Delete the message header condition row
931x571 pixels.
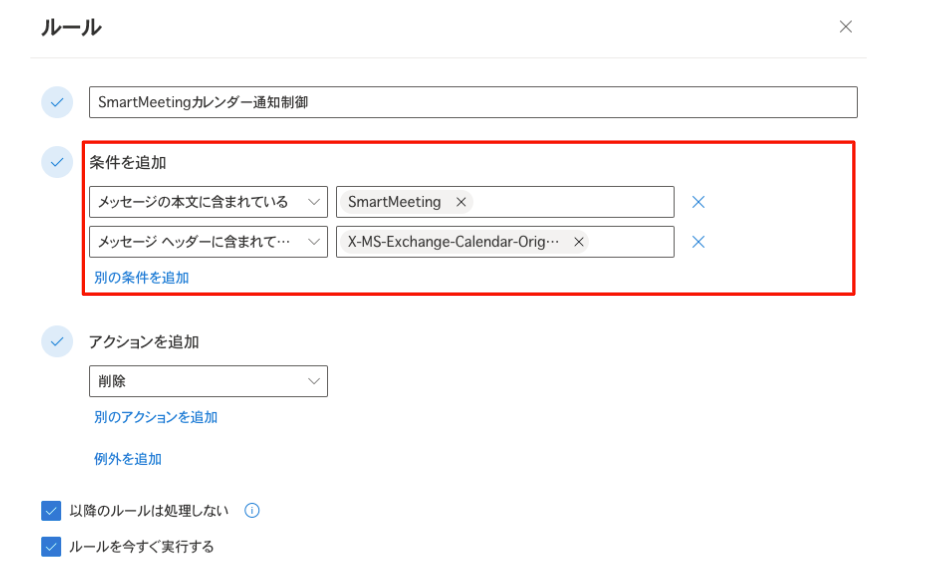(x=698, y=242)
